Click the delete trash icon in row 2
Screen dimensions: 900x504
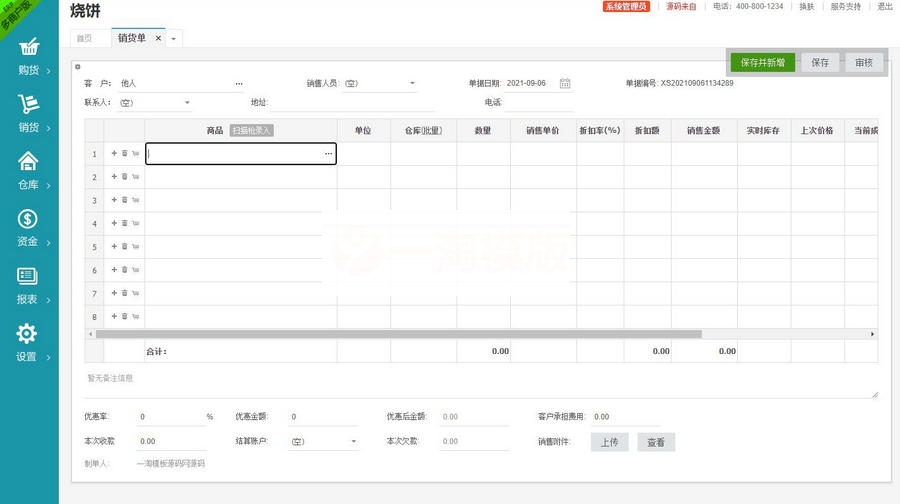[x=125, y=177]
